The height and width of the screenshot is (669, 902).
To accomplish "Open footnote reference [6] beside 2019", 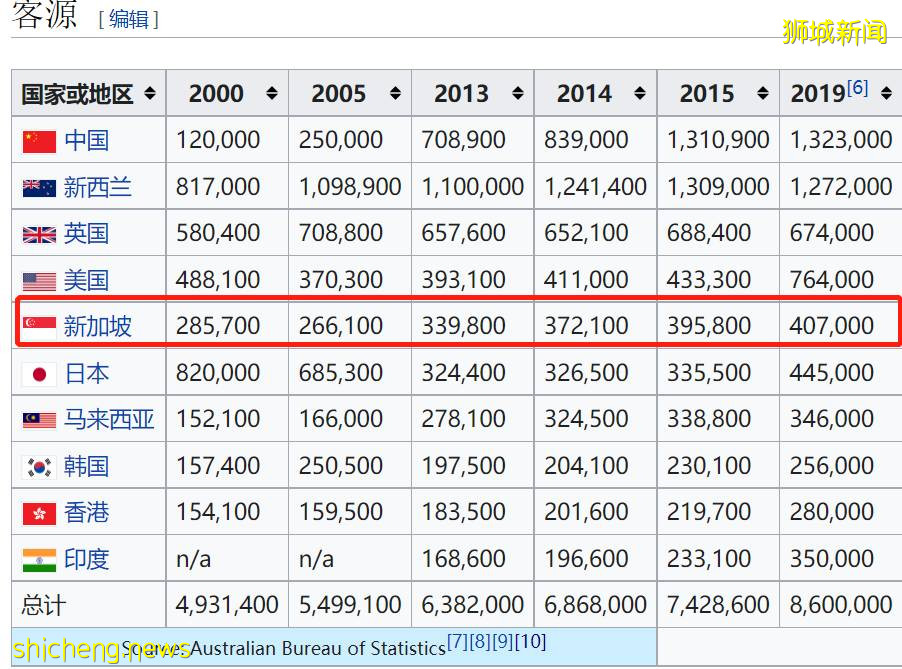I will point(857,88).
